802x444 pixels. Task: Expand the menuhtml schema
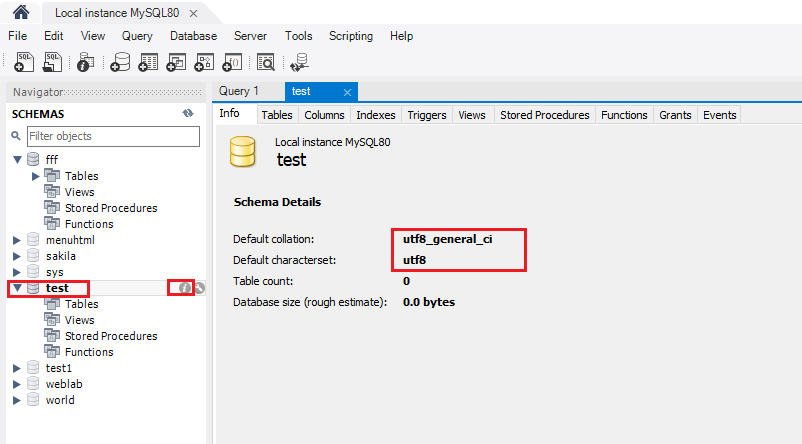coord(17,240)
